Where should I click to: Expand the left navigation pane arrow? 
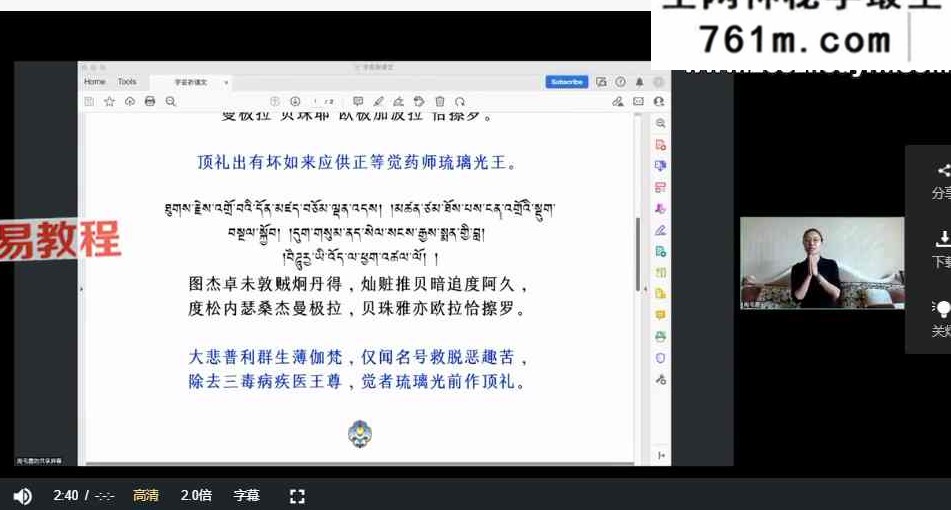click(81, 289)
